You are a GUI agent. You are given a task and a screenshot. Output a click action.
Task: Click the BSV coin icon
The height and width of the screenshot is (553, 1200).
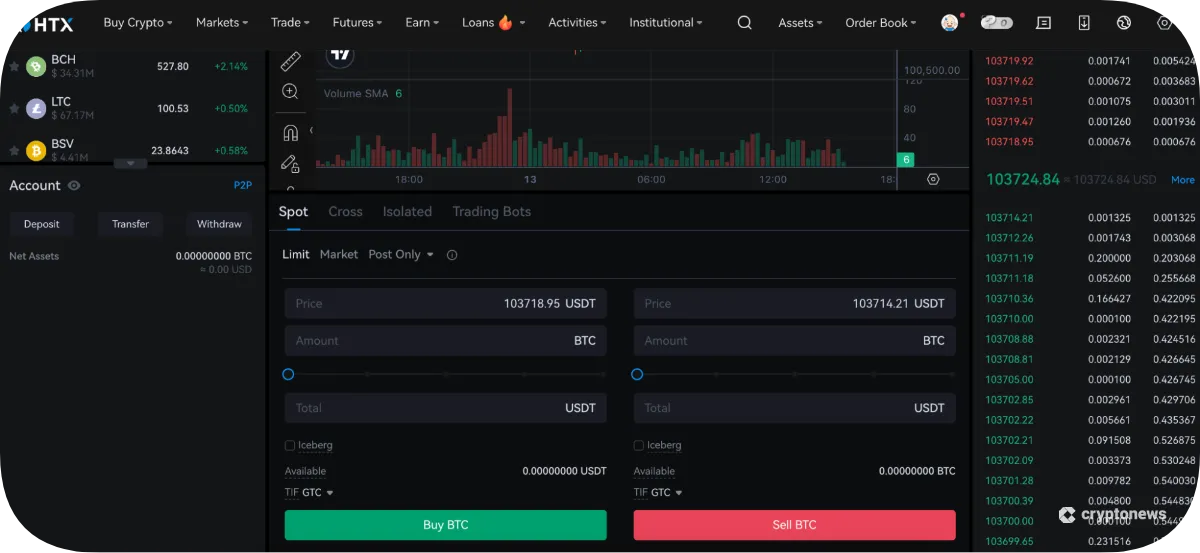[x=36, y=150]
